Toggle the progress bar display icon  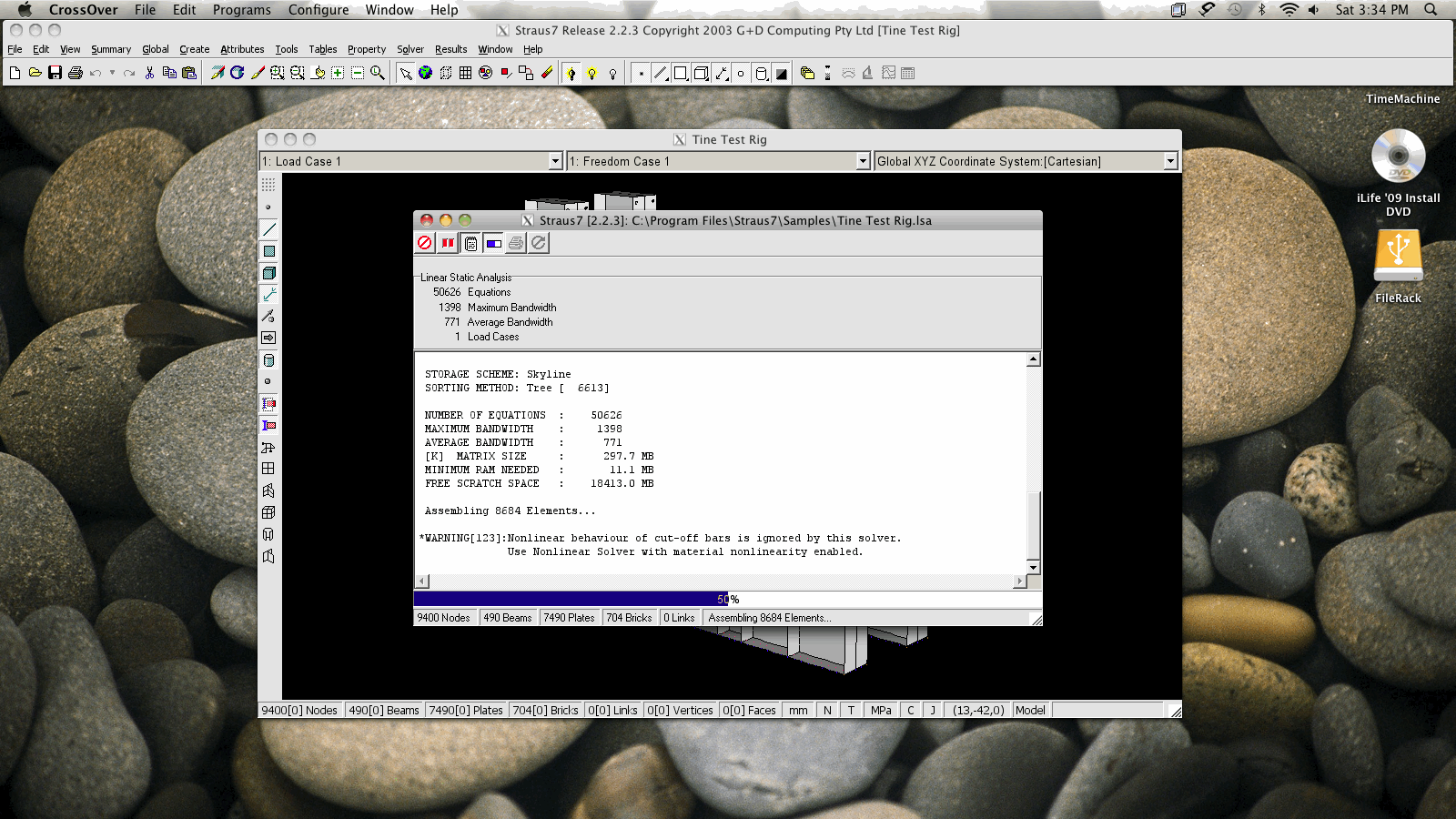[x=492, y=243]
